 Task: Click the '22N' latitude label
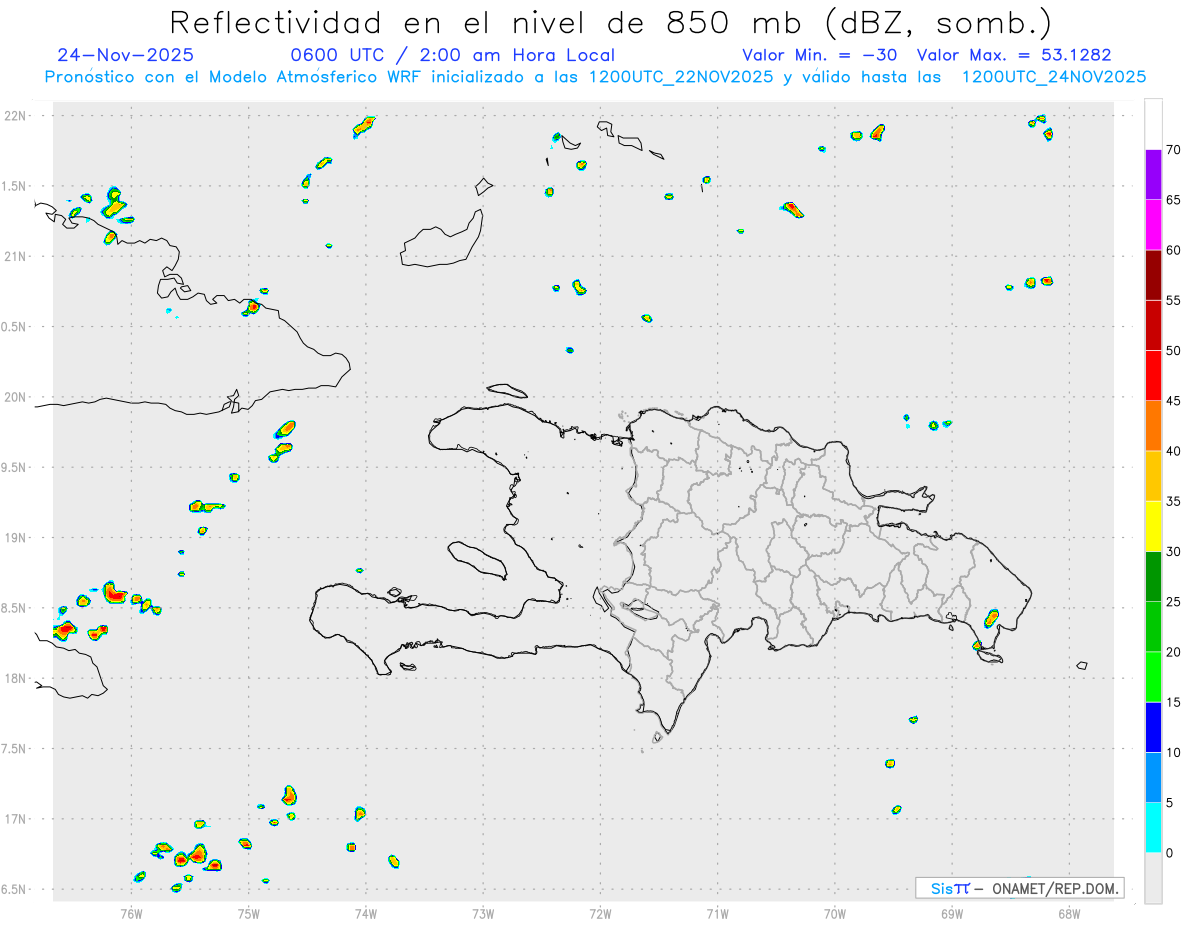(15, 116)
